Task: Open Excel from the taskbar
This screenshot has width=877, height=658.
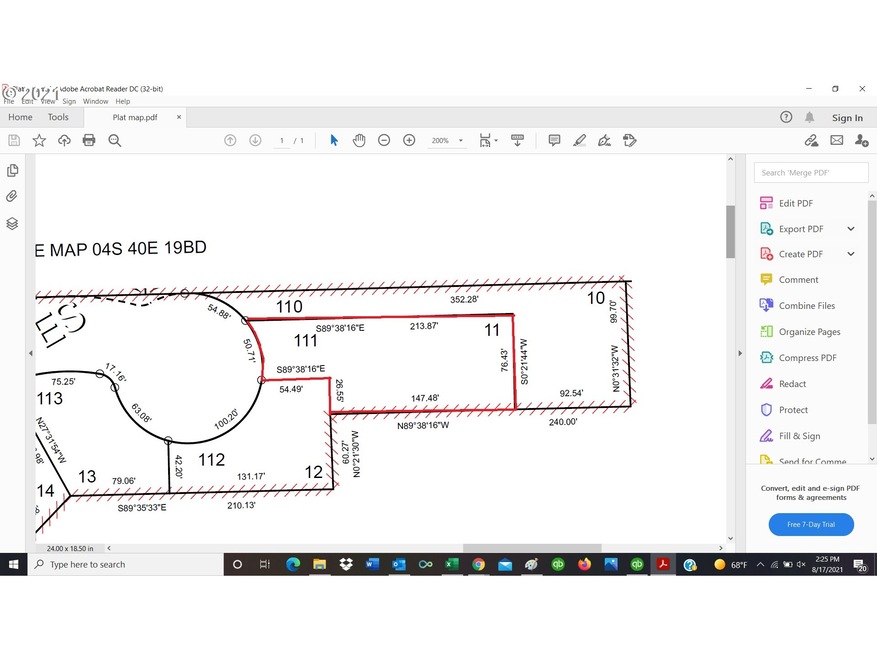Action: click(451, 565)
